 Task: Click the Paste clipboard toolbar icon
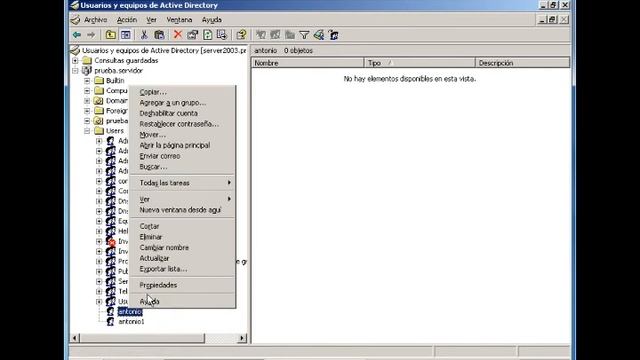[159, 35]
